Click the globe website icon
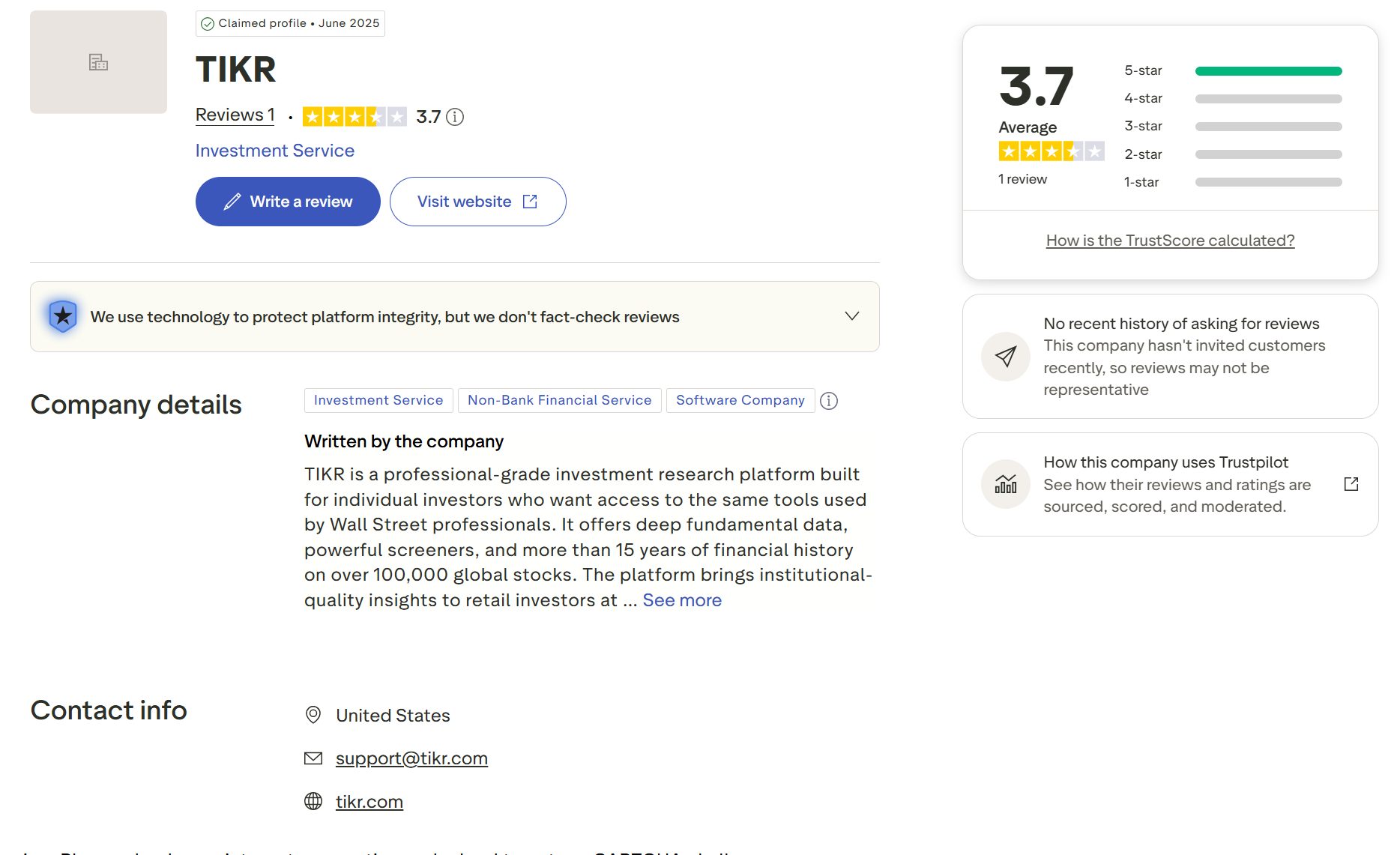 (x=313, y=801)
